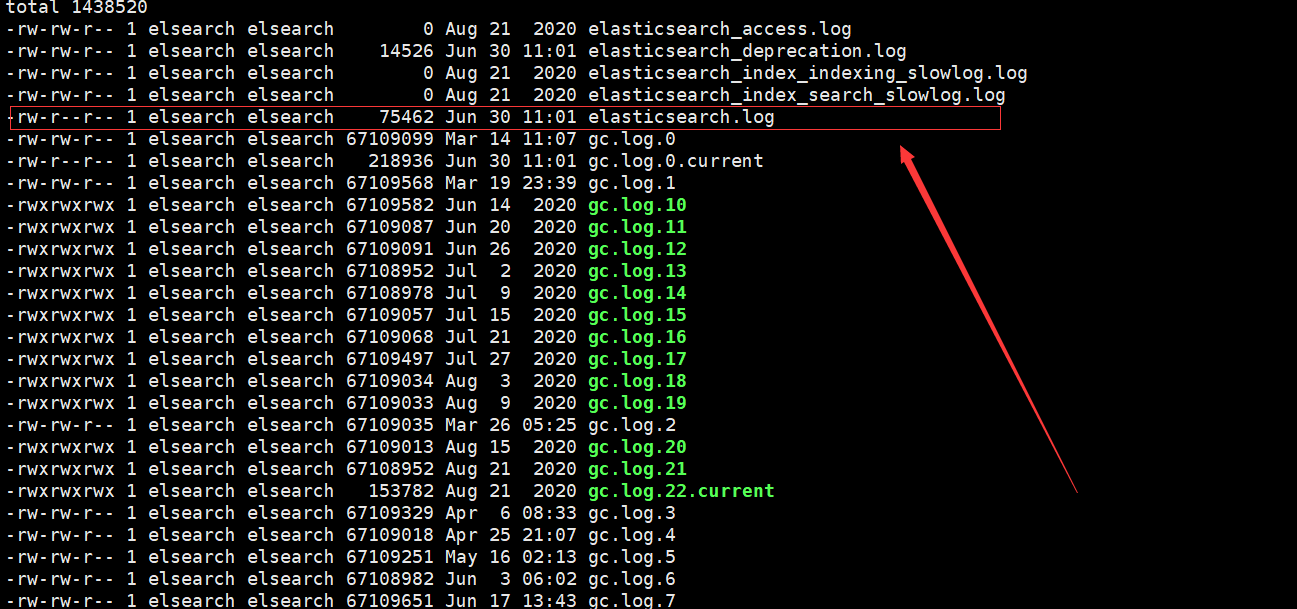
Task: Select the green gc.log.17 filename
Action: point(637,359)
